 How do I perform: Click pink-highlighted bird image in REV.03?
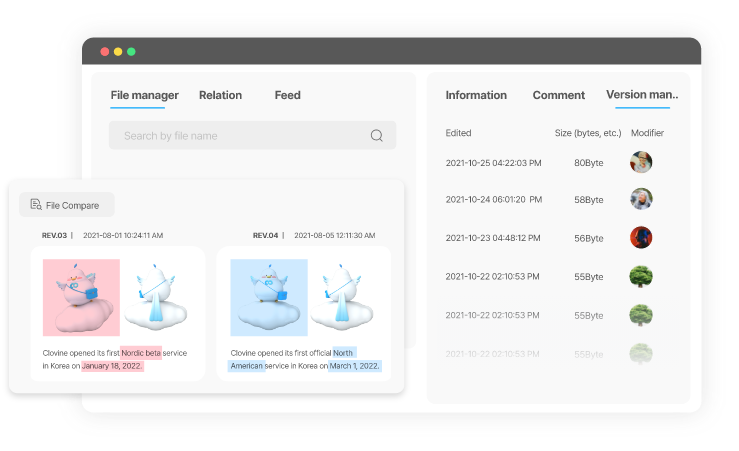pyautogui.click(x=81, y=297)
